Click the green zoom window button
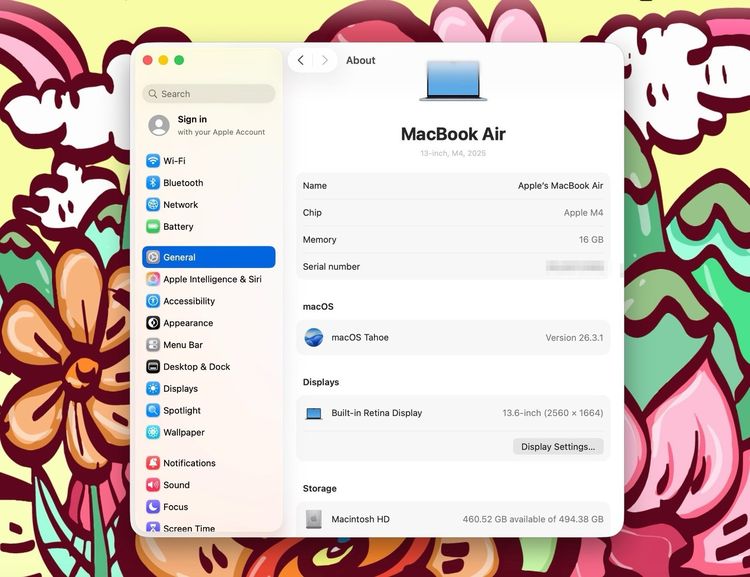Screen dimensions: 750x577 (x=179, y=60)
